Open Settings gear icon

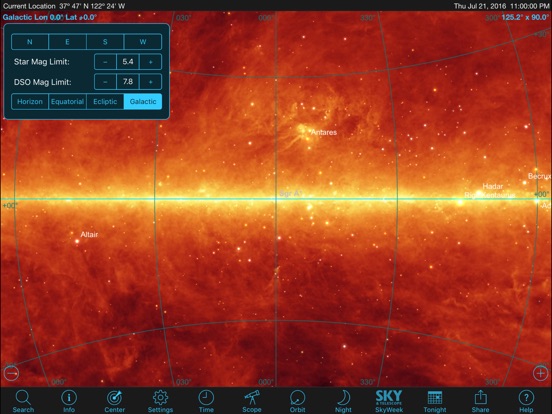[160, 398]
